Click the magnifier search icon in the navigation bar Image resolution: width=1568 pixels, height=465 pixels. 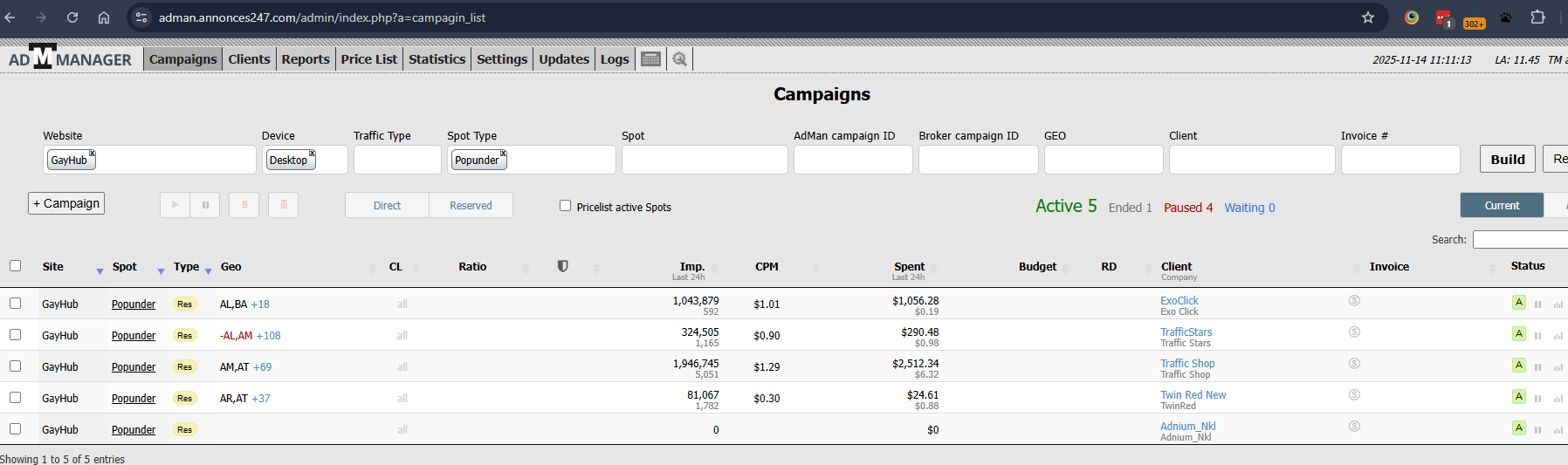pos(679,59)
